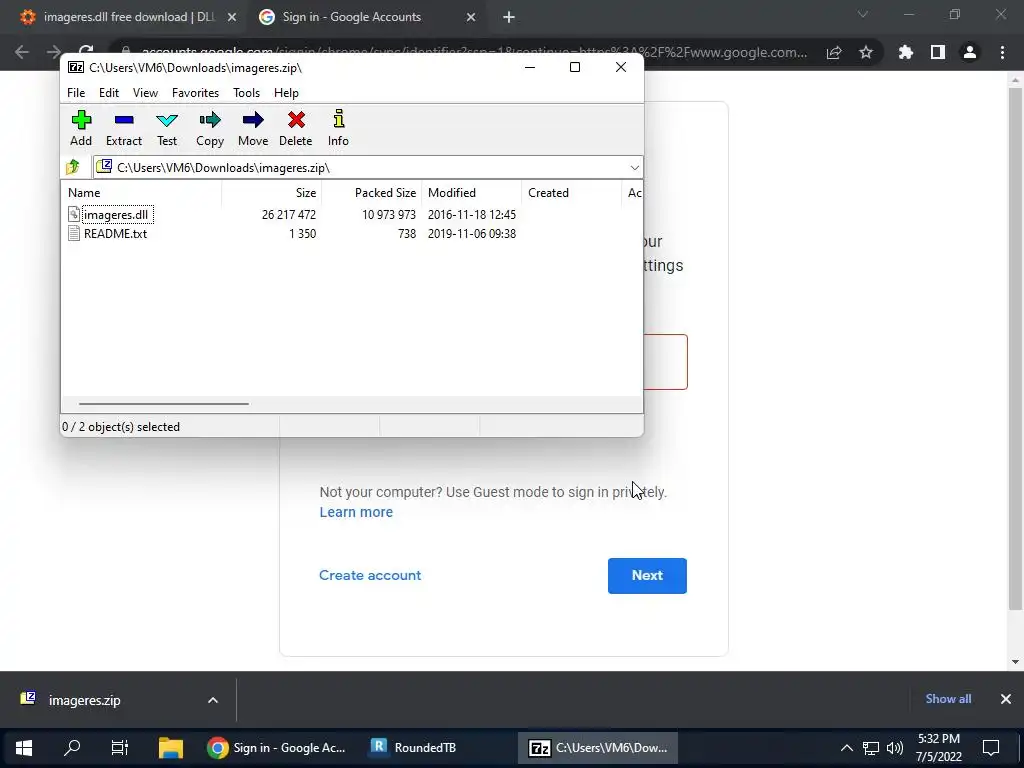
Task: Open imageres.zip from downloads bar
Action: pos(85,700)
